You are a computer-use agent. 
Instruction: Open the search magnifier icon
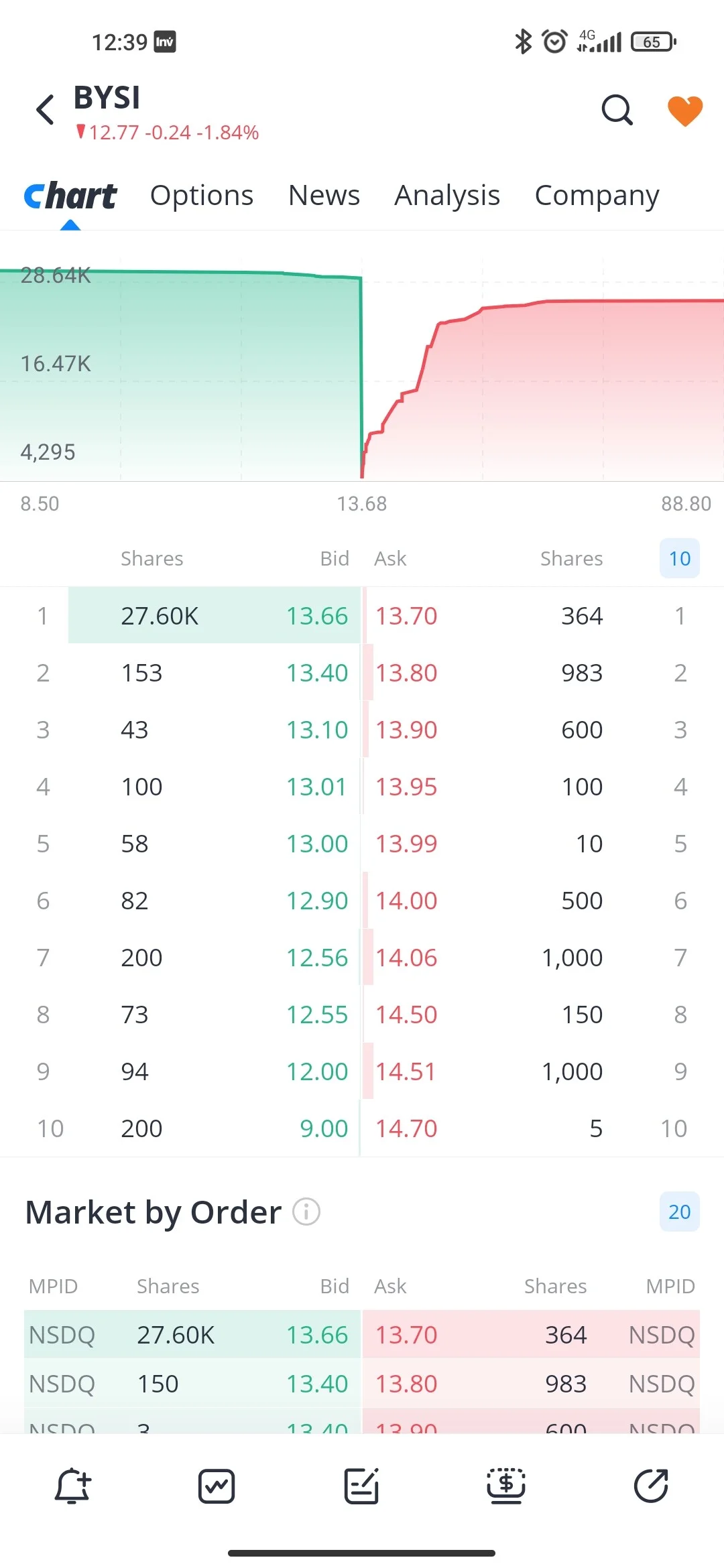(x=617, y=110)
